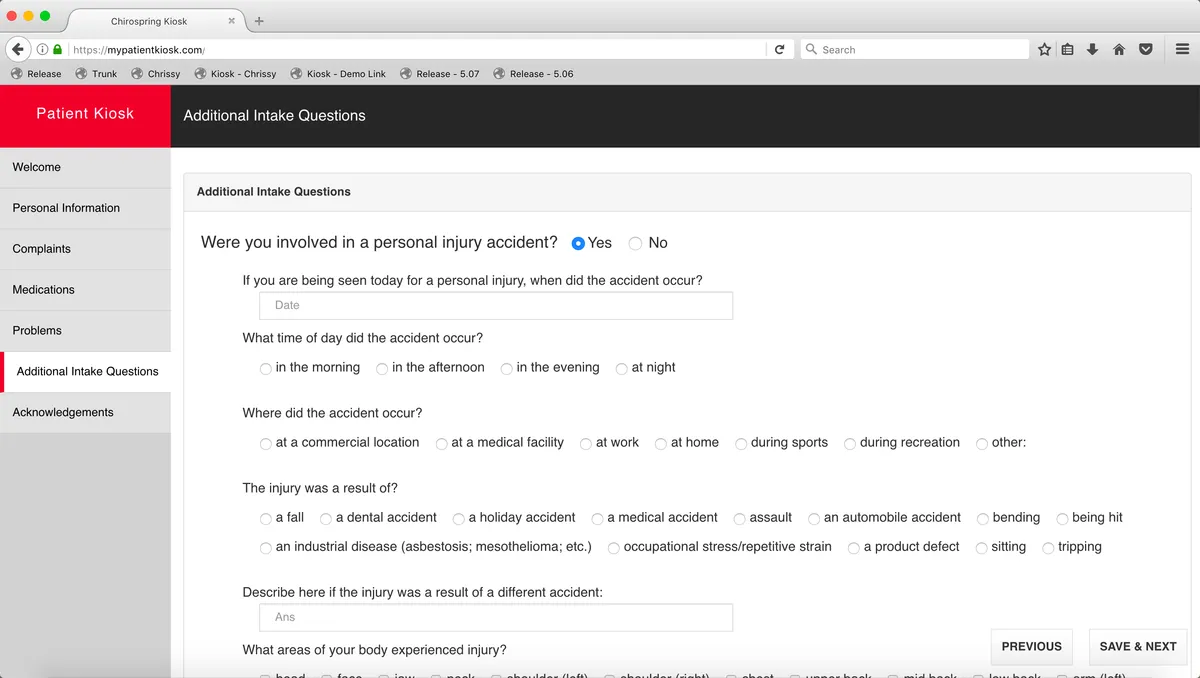Click the browser back arrow button
The width and height of the screenshot is (1200, 678).
18,49
